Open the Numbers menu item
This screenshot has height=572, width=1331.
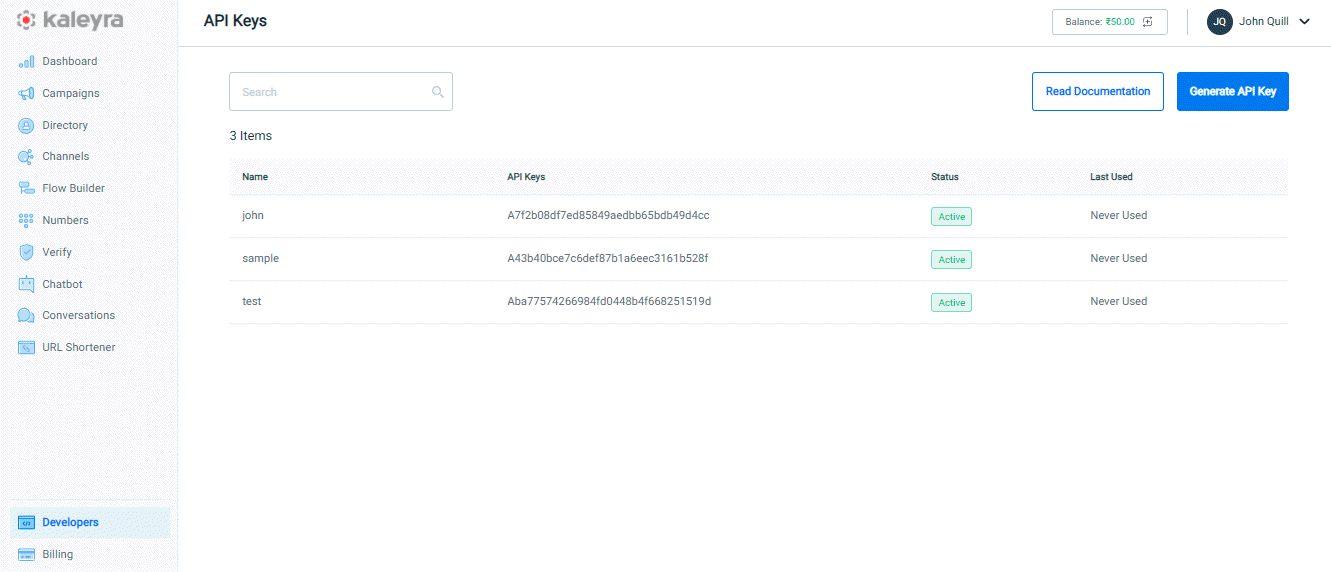coord(65,221)
